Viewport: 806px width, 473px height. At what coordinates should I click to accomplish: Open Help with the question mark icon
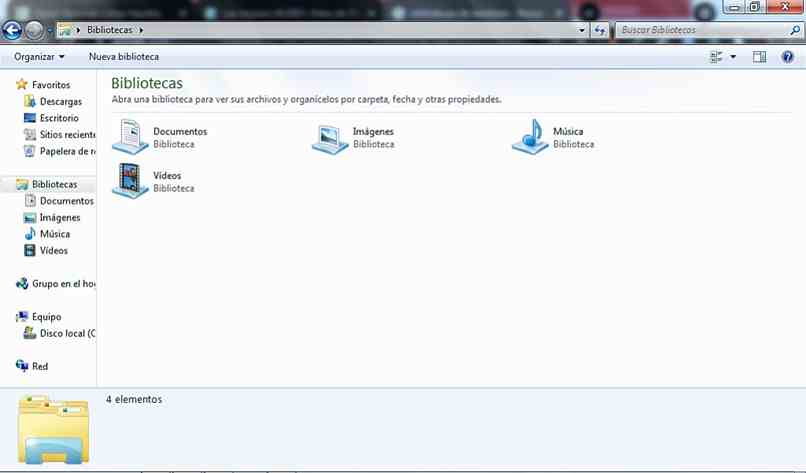coord(787,57)
